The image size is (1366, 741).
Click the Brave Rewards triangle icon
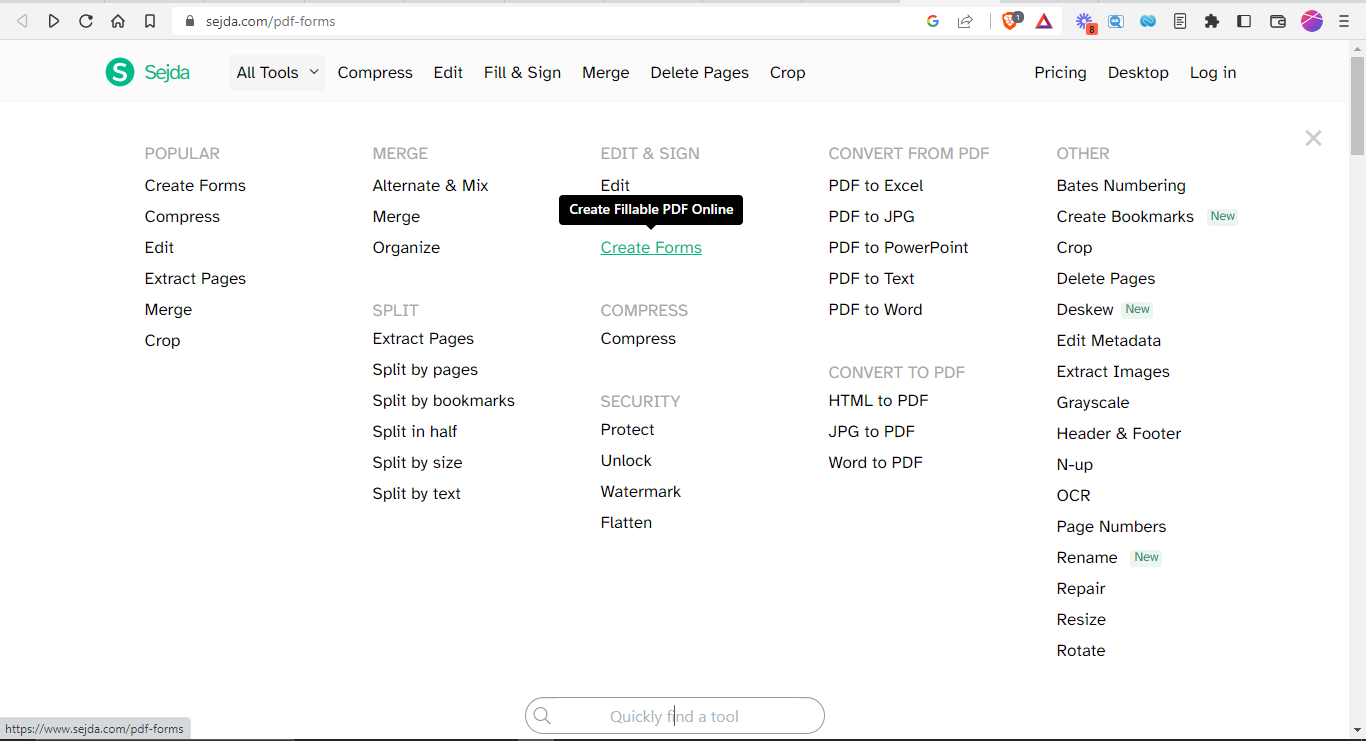[1044, 20]
